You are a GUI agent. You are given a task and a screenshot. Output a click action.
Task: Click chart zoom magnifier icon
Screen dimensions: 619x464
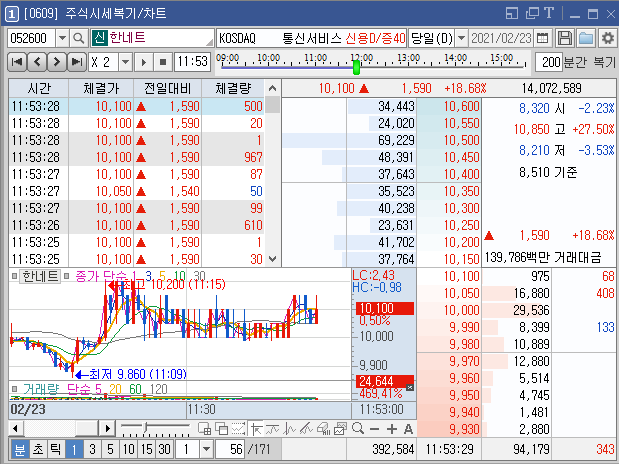tap(358, 428)
